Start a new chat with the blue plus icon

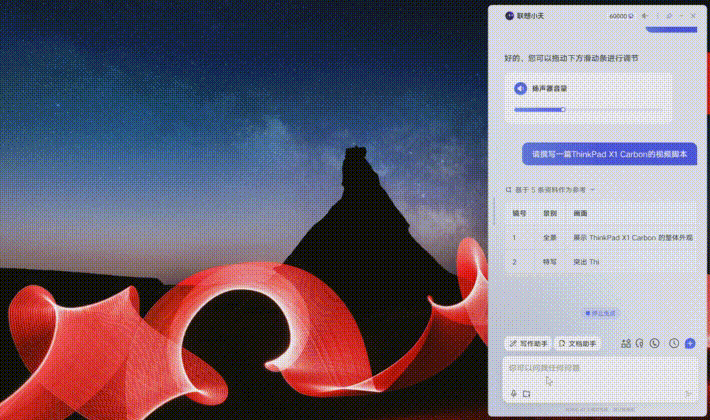[689, 343]
